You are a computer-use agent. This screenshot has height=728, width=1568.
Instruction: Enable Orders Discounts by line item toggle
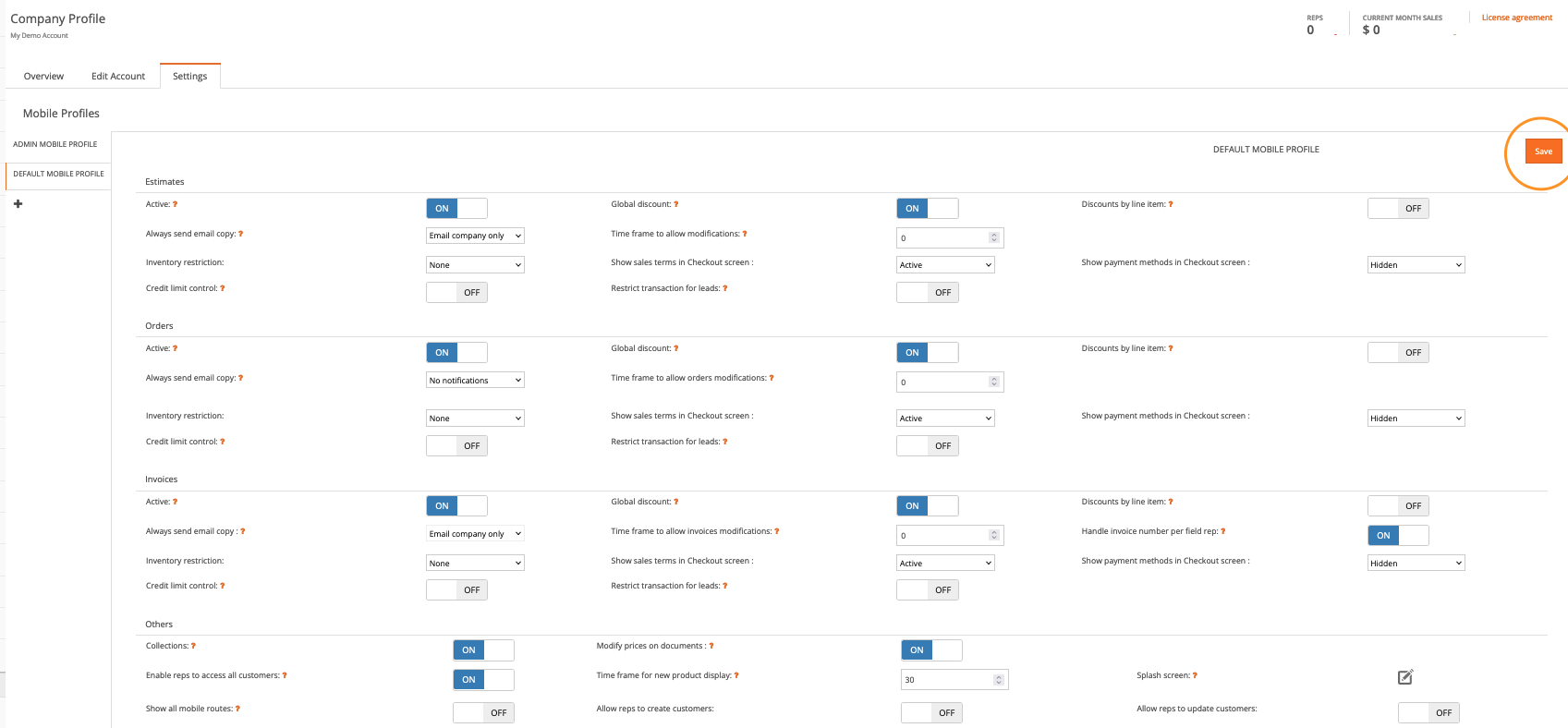1397,353
